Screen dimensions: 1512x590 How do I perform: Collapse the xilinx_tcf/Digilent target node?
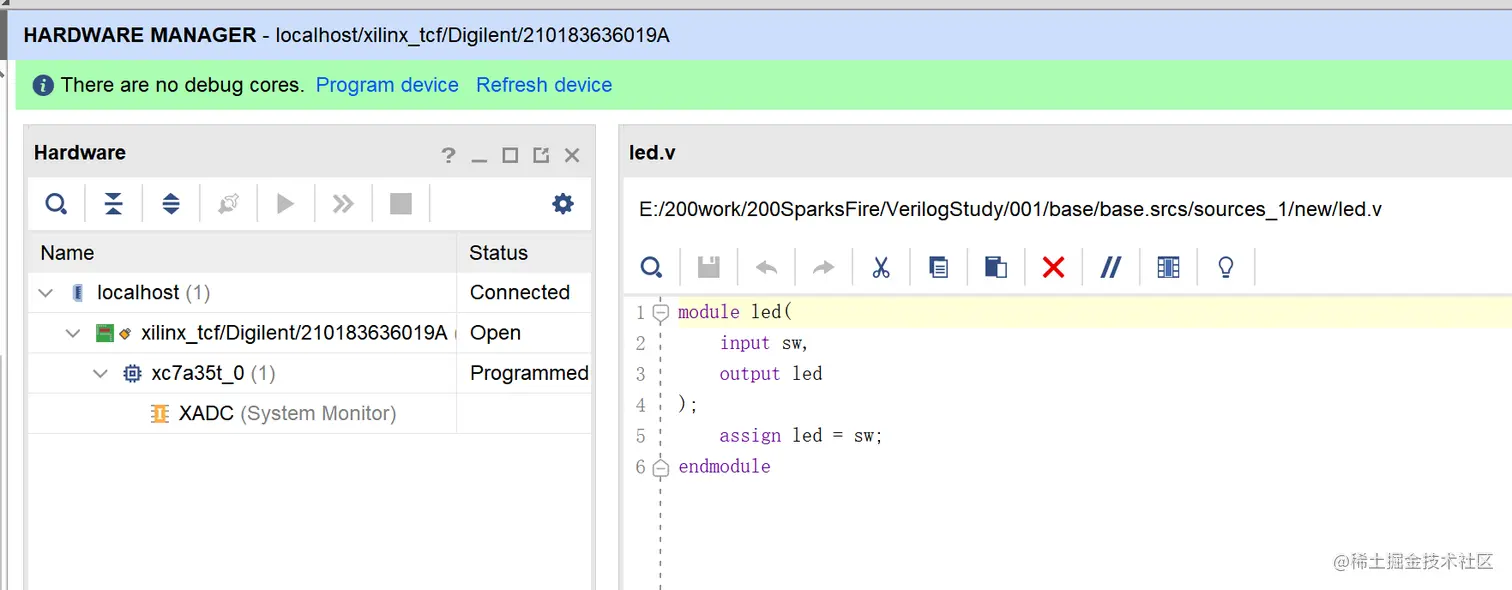tap(73, 333)
